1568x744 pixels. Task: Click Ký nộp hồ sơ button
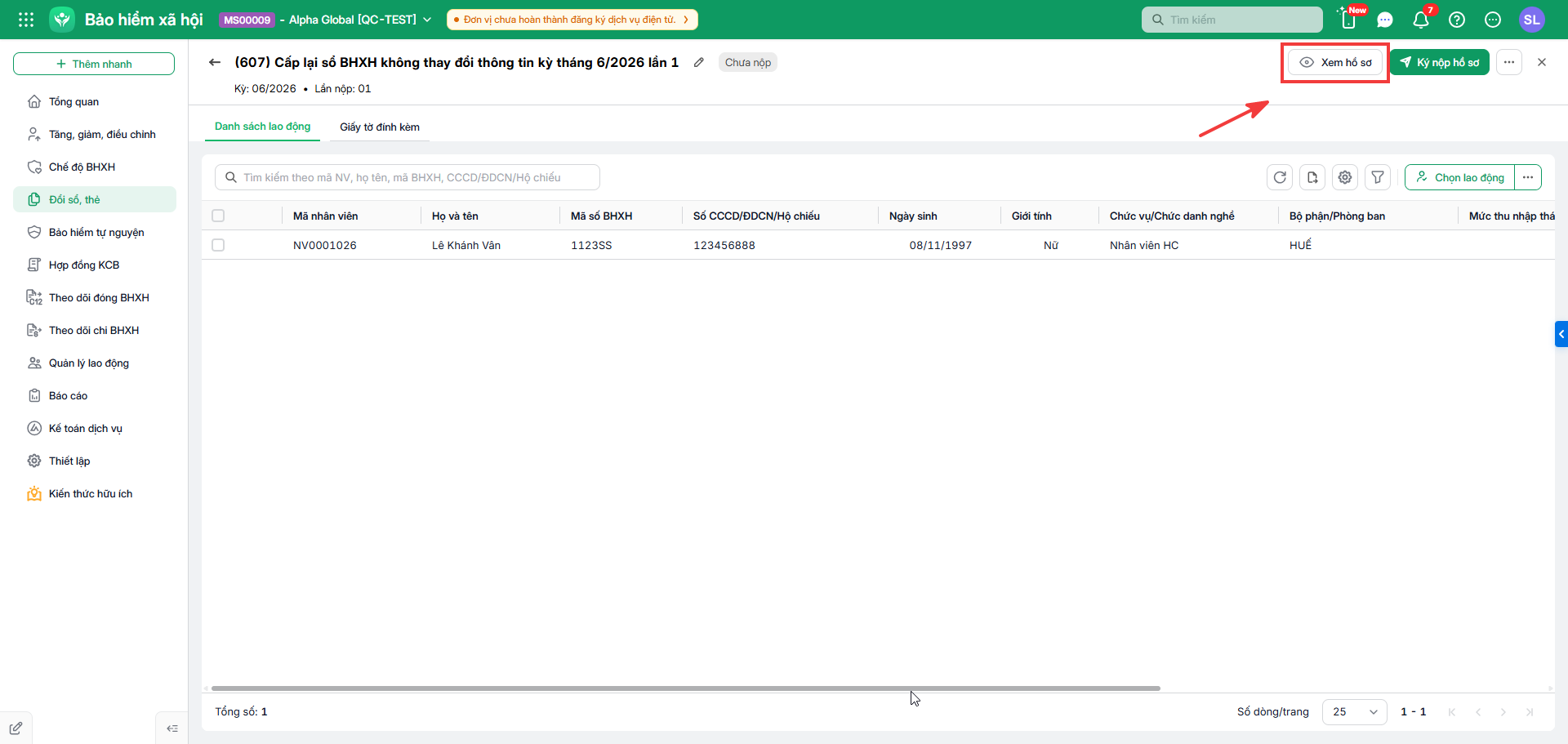click(1440, 62)
